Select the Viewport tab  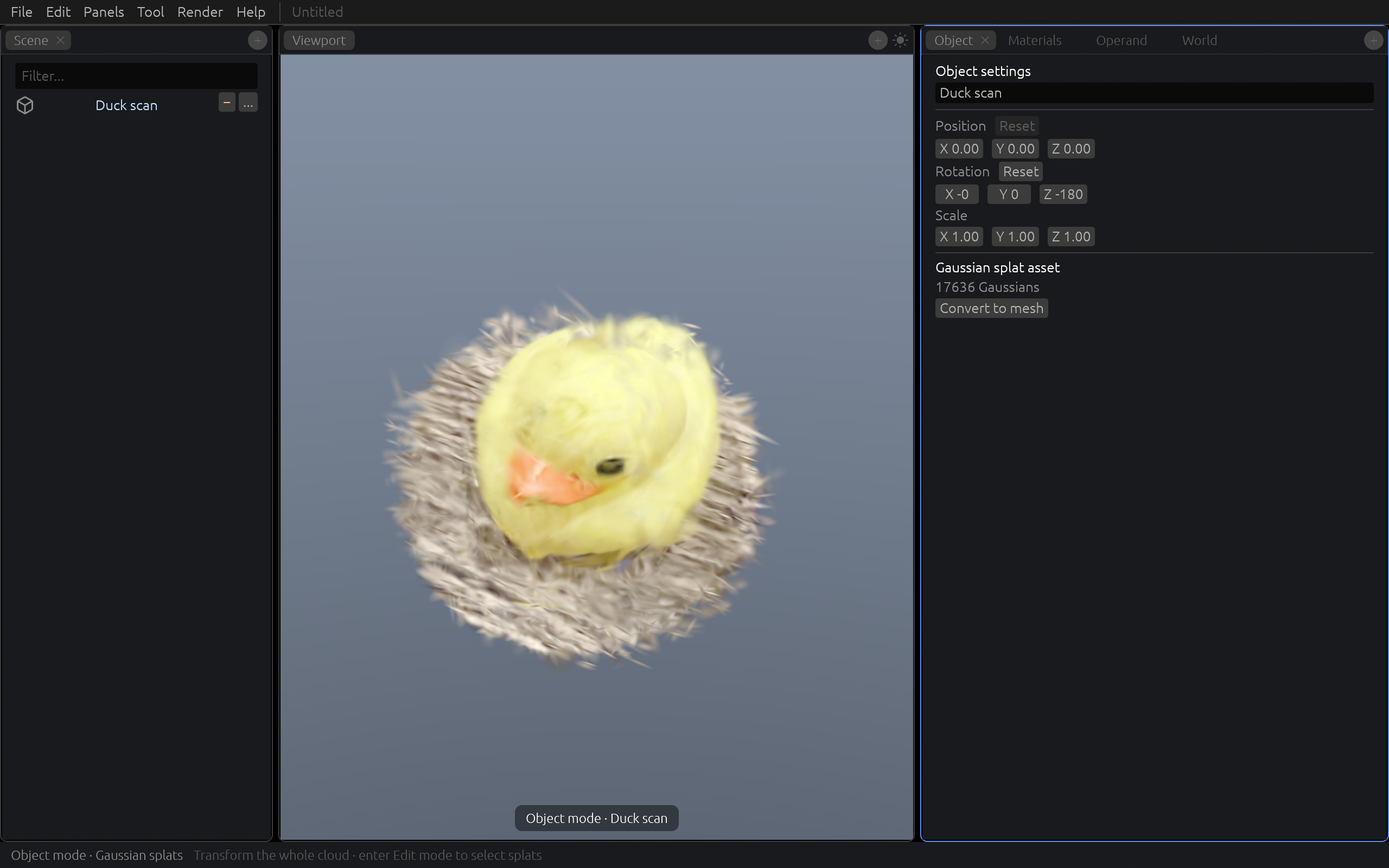[x=319, y=40]
